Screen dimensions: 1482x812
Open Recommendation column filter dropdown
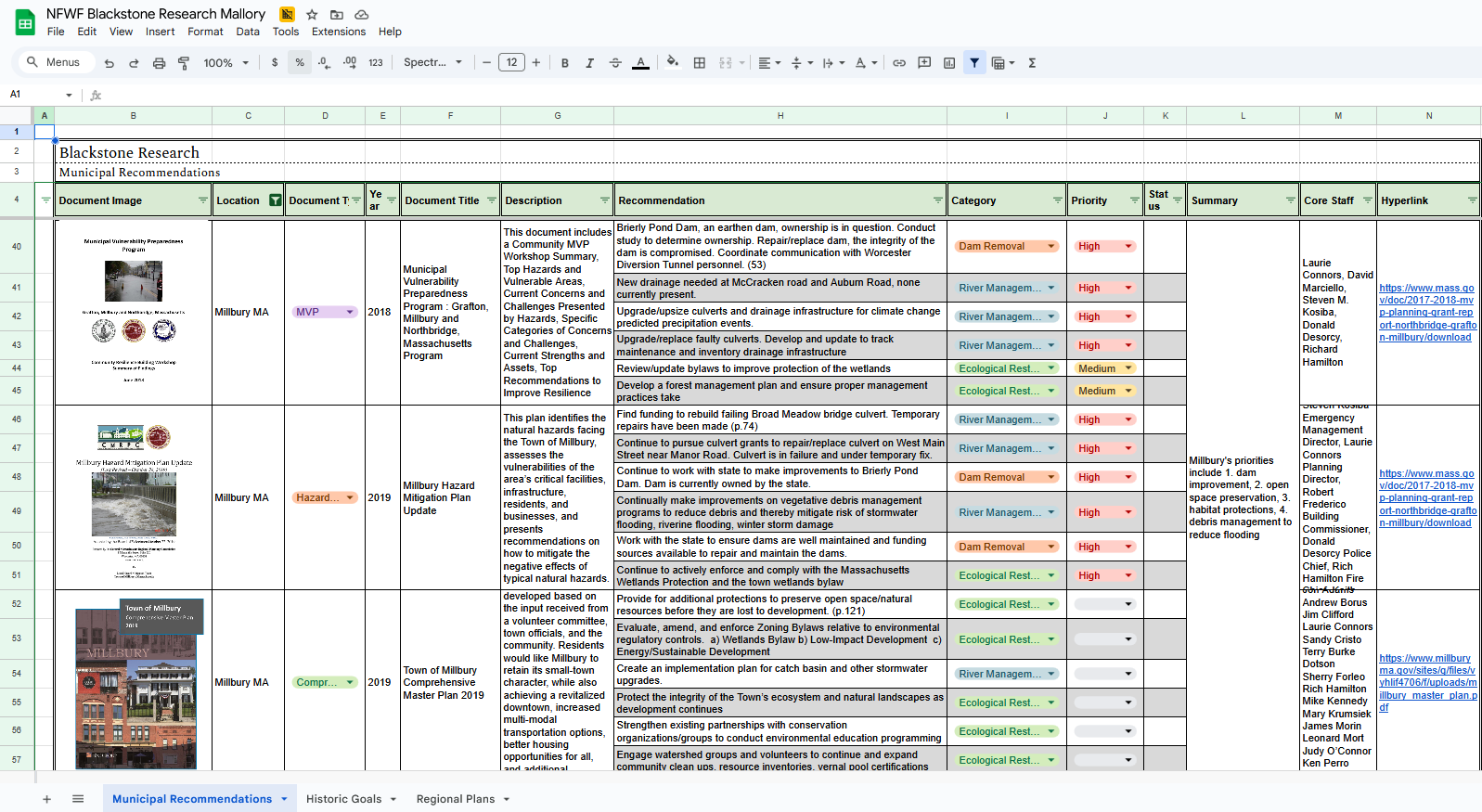point(938,200)
